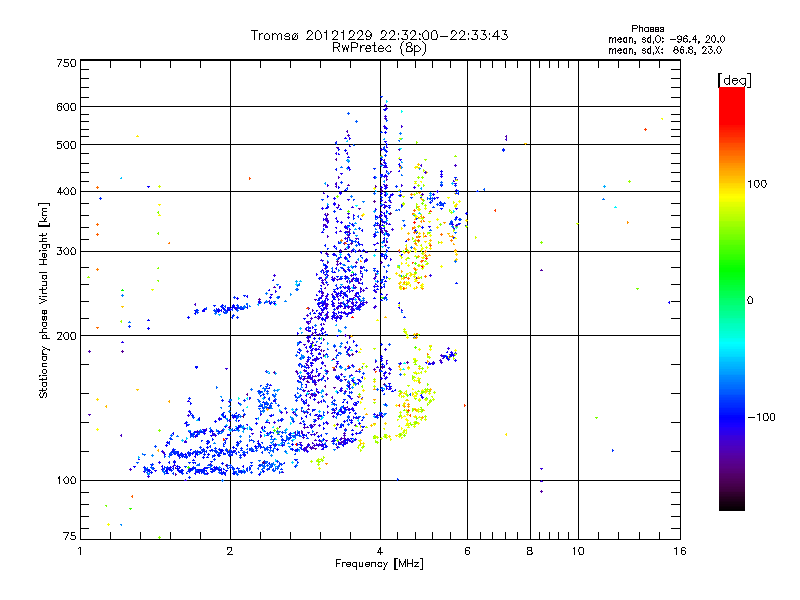Click the 'Stationary phase Virtual Height [km]' axis label

(43, 301)
